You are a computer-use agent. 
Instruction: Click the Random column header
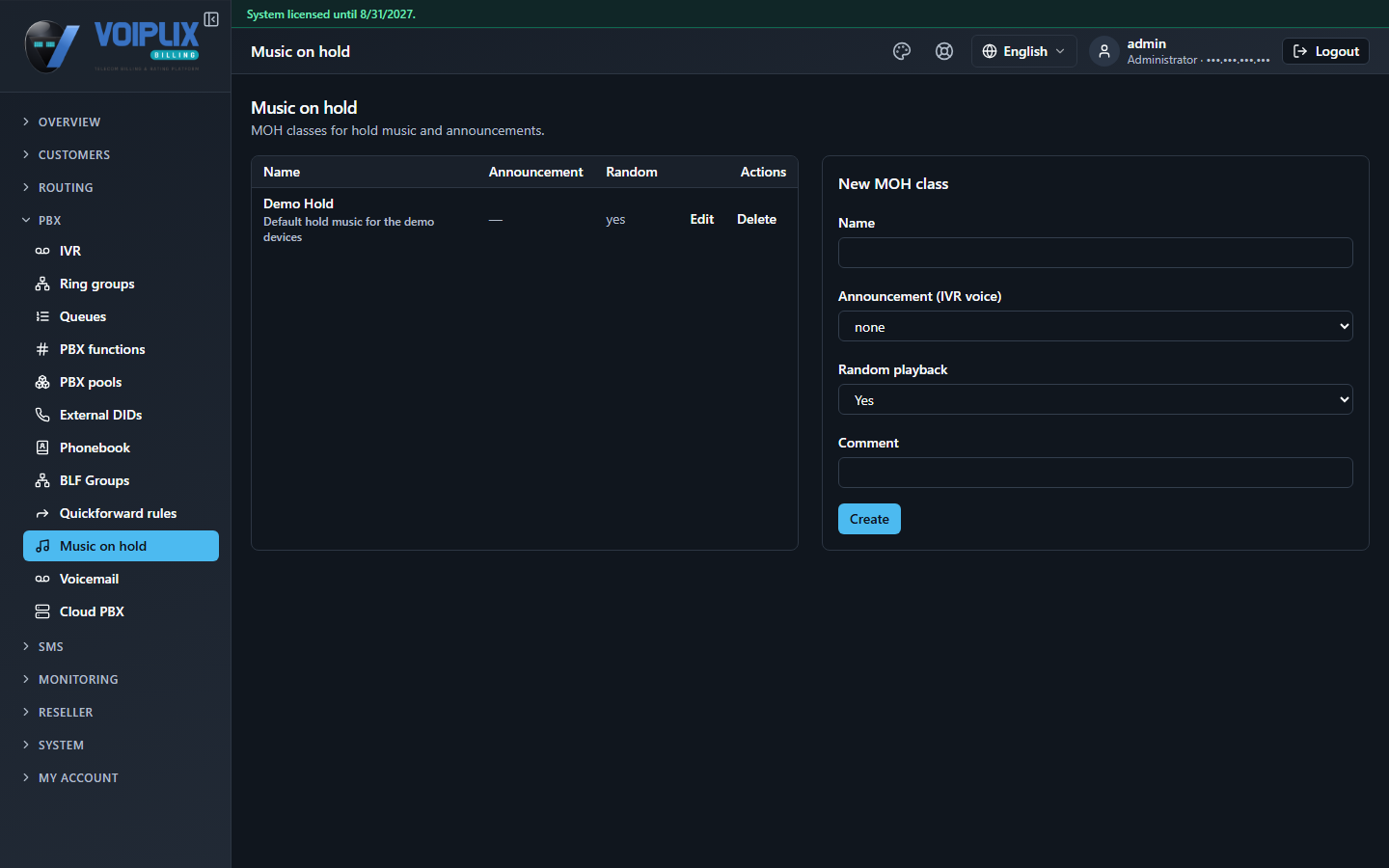pos(632,172)
